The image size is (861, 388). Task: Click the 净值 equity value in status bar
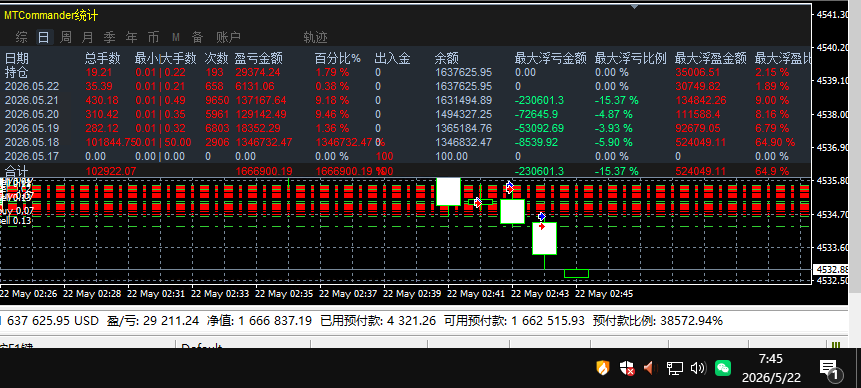[259, 320]
